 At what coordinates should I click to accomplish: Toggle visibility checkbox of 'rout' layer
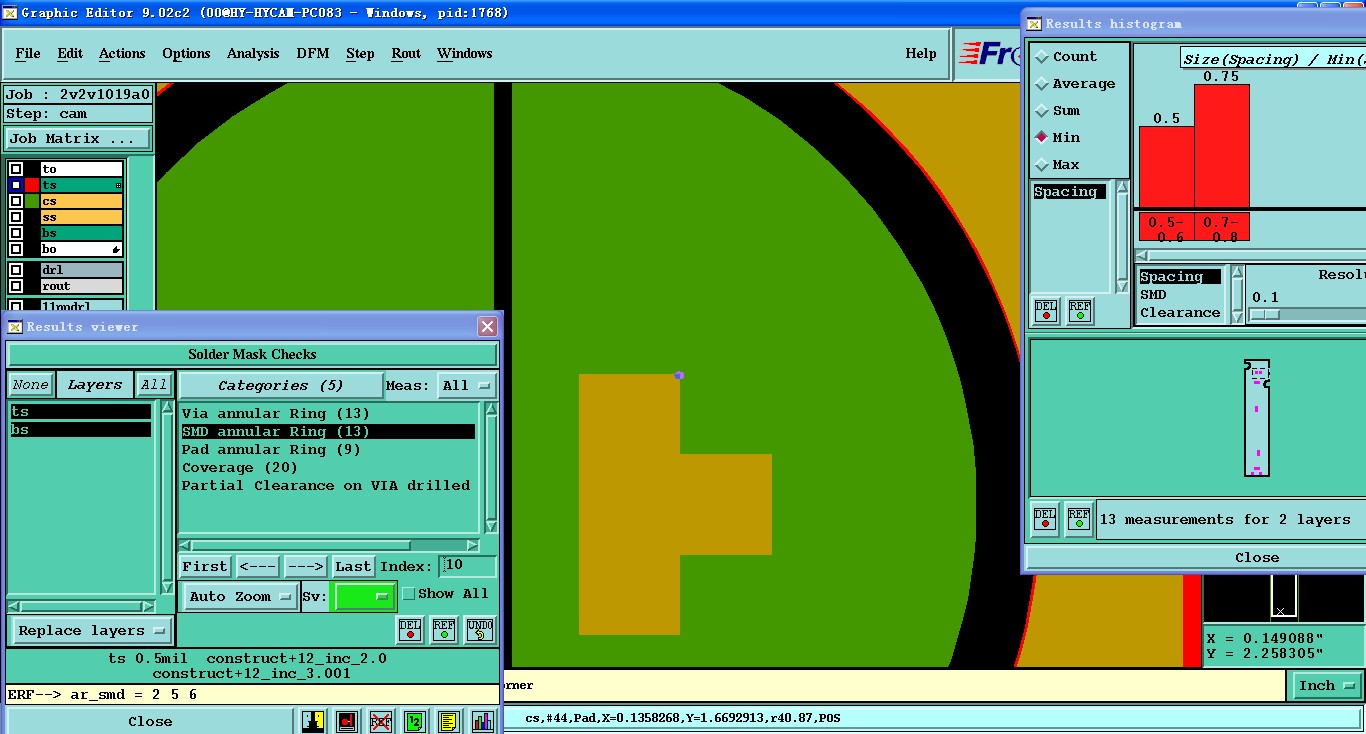click(16, 286)
